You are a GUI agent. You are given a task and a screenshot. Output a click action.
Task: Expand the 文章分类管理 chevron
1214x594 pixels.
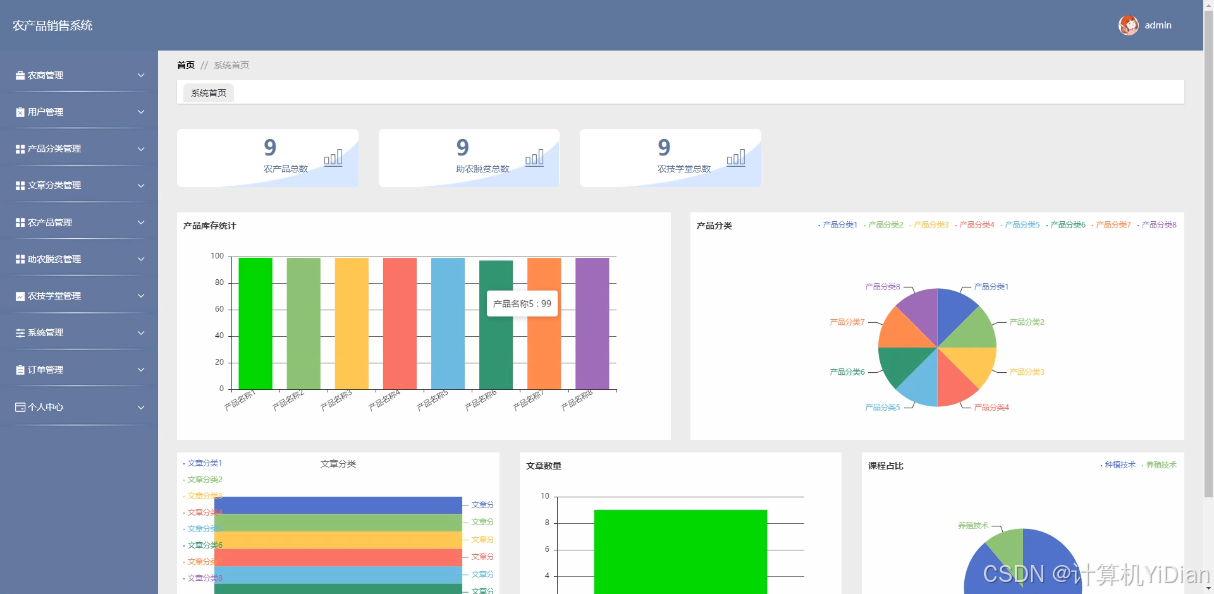[141, 186]
